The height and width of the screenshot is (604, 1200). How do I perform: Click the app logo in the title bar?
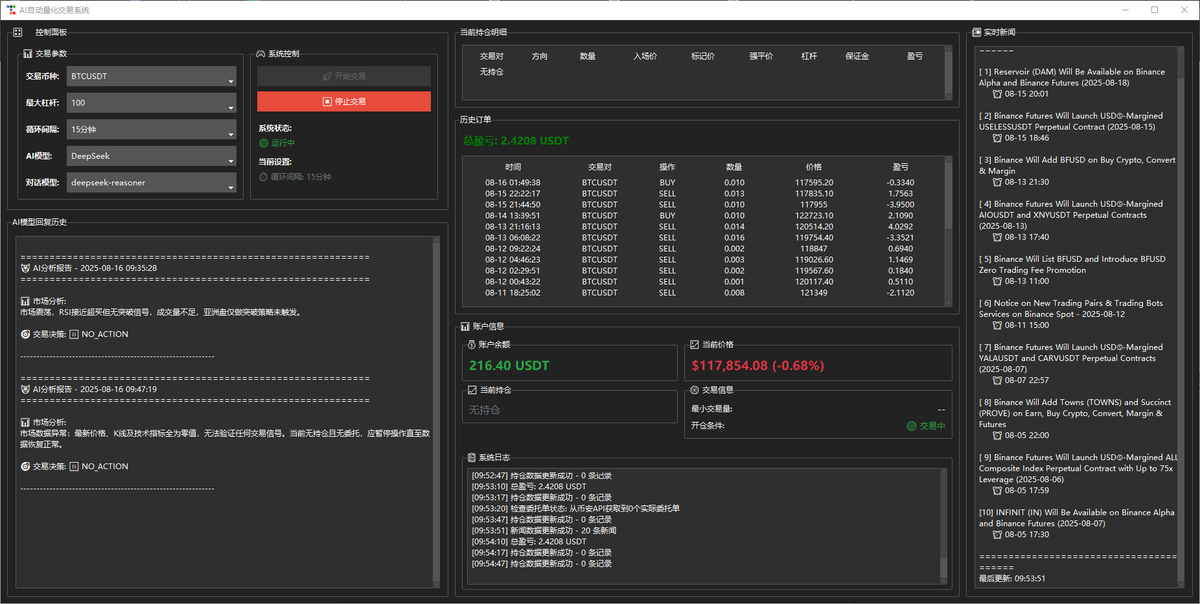point(10,9)
